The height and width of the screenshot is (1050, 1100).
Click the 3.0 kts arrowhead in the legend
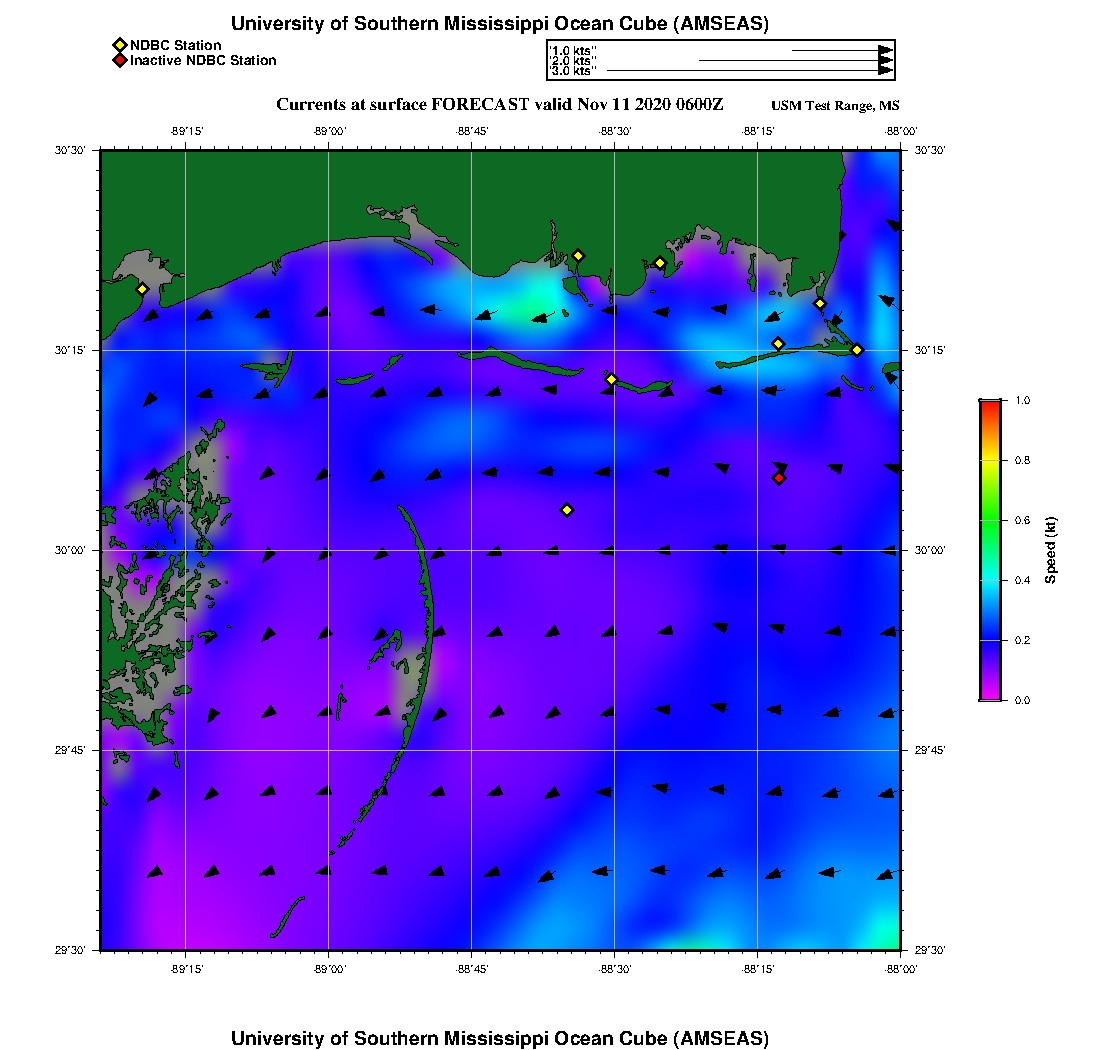[x=885, y=70]
